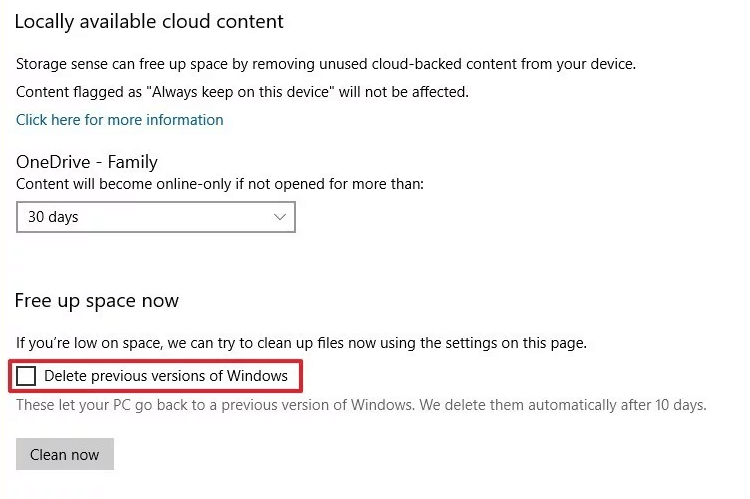The height and width of the screenshot is (499, 750).
Task: Open 'Click here for more information' link
Action: [x=120, y=120]
